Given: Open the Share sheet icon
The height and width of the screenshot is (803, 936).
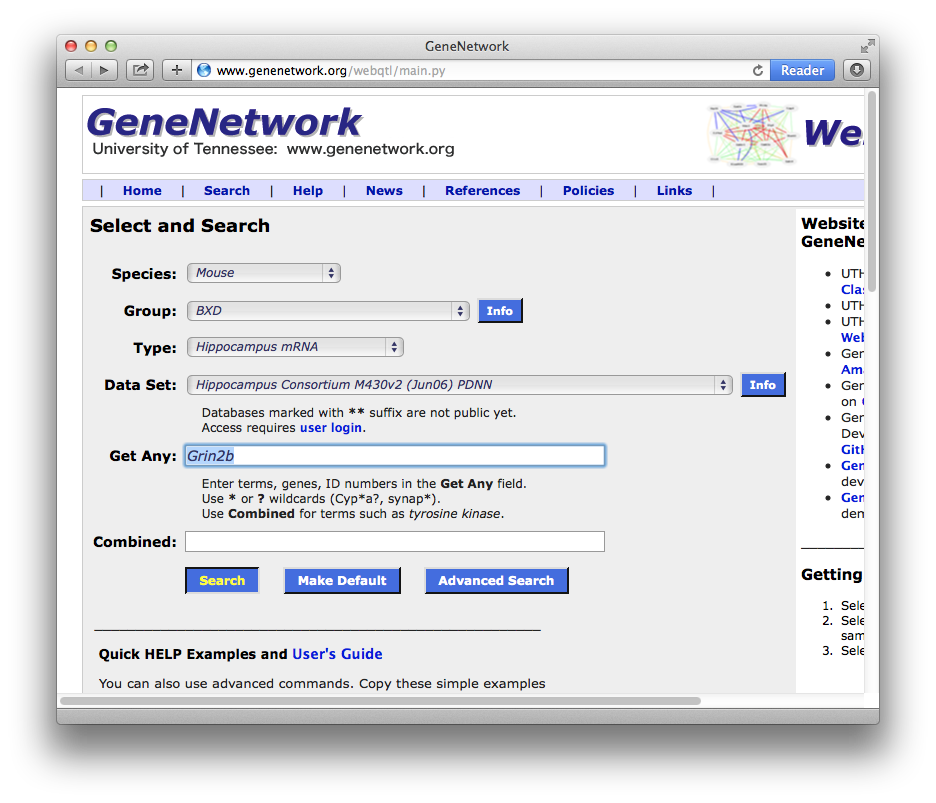Looking at the screenshot, I should click(x=141, y=70).
